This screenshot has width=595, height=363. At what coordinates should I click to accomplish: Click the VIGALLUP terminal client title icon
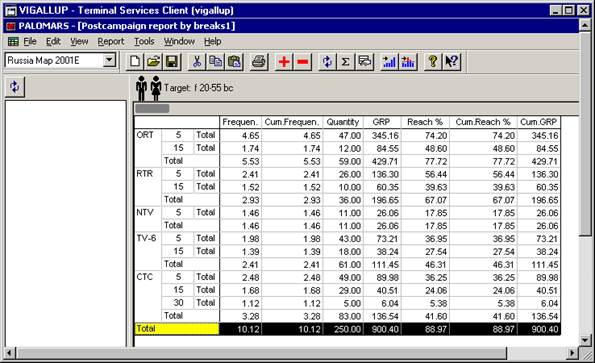click(11, 11)
